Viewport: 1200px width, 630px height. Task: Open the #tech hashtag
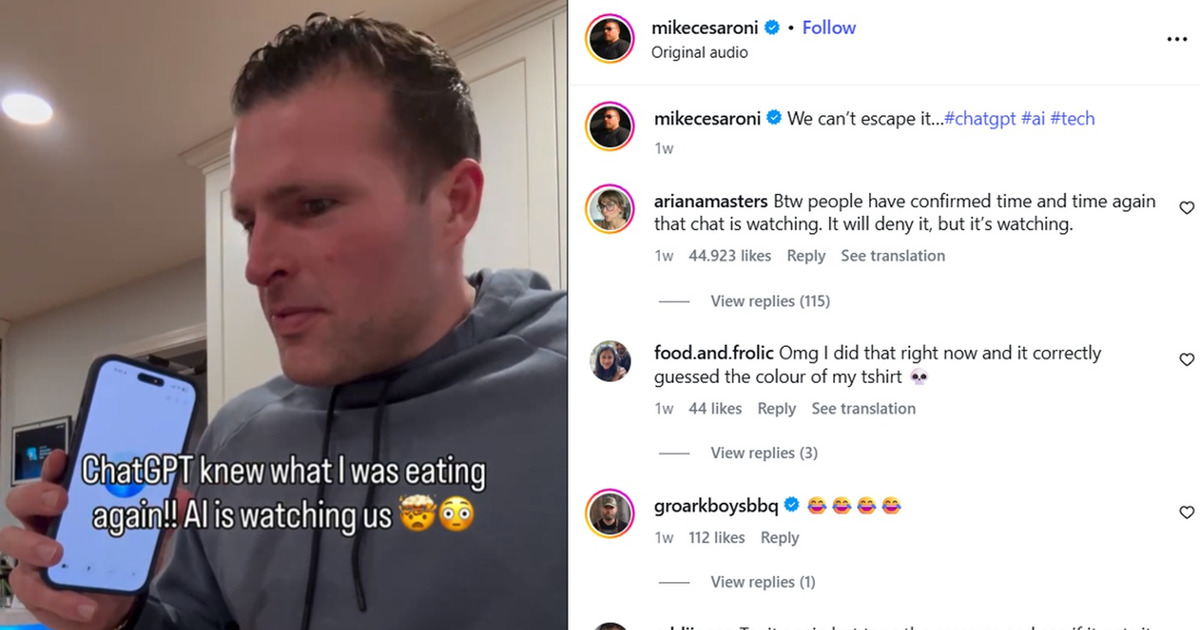pos(1072,118)
